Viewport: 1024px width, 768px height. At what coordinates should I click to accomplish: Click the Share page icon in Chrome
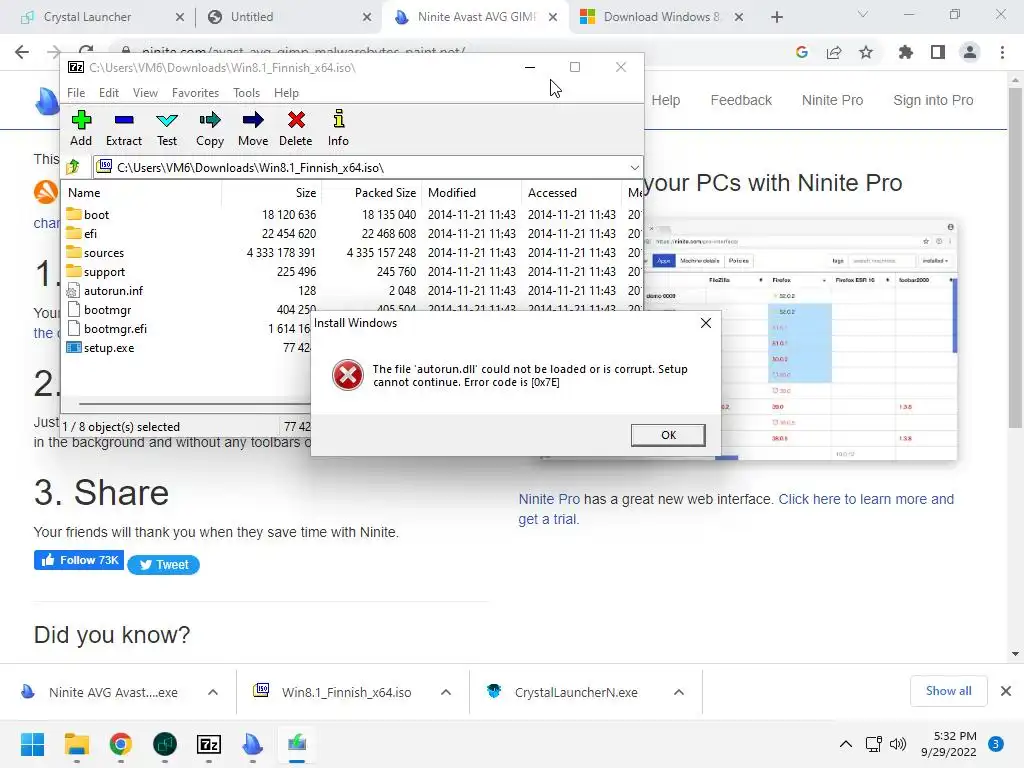coord(834,52)
